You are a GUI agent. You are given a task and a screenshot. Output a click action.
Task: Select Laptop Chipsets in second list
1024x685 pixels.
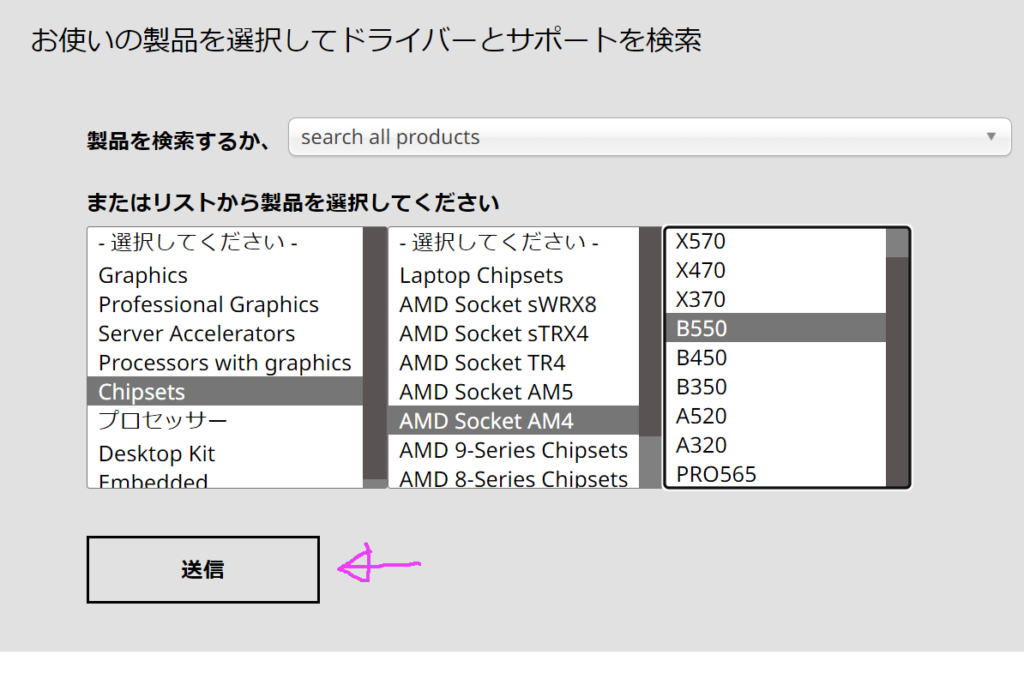(513, 276)
